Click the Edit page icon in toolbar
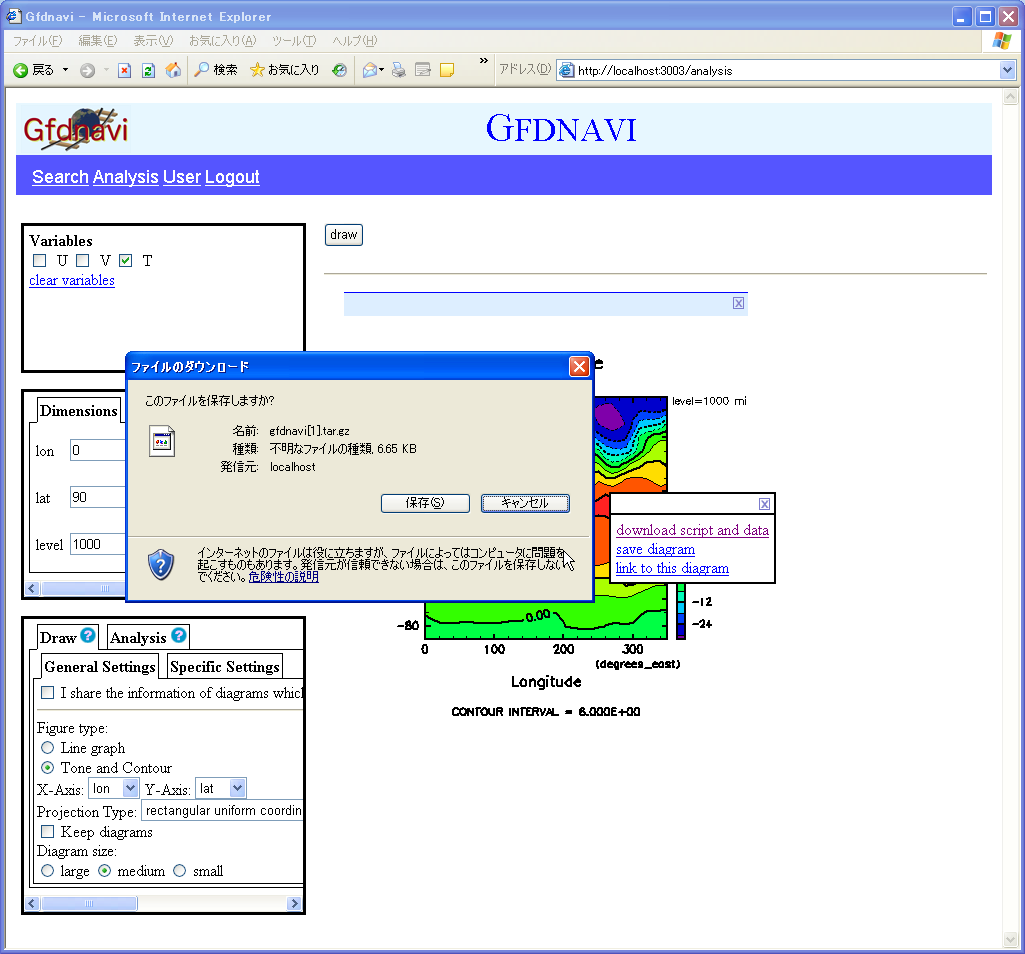The image size is (1025, 954). pyautogui.click(x=423, y=70)
